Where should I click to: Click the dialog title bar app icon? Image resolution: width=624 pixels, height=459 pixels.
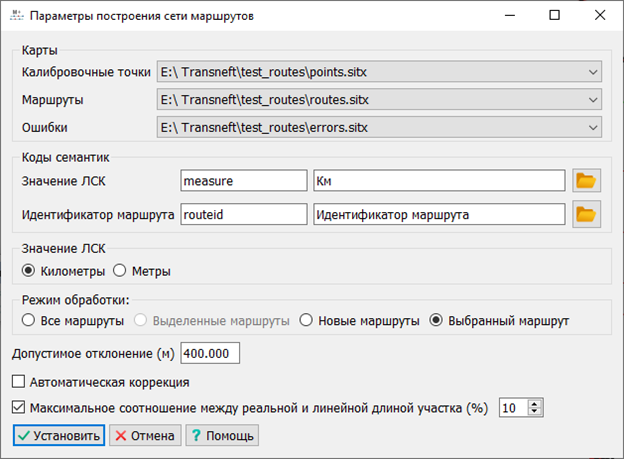pos(15,16)
